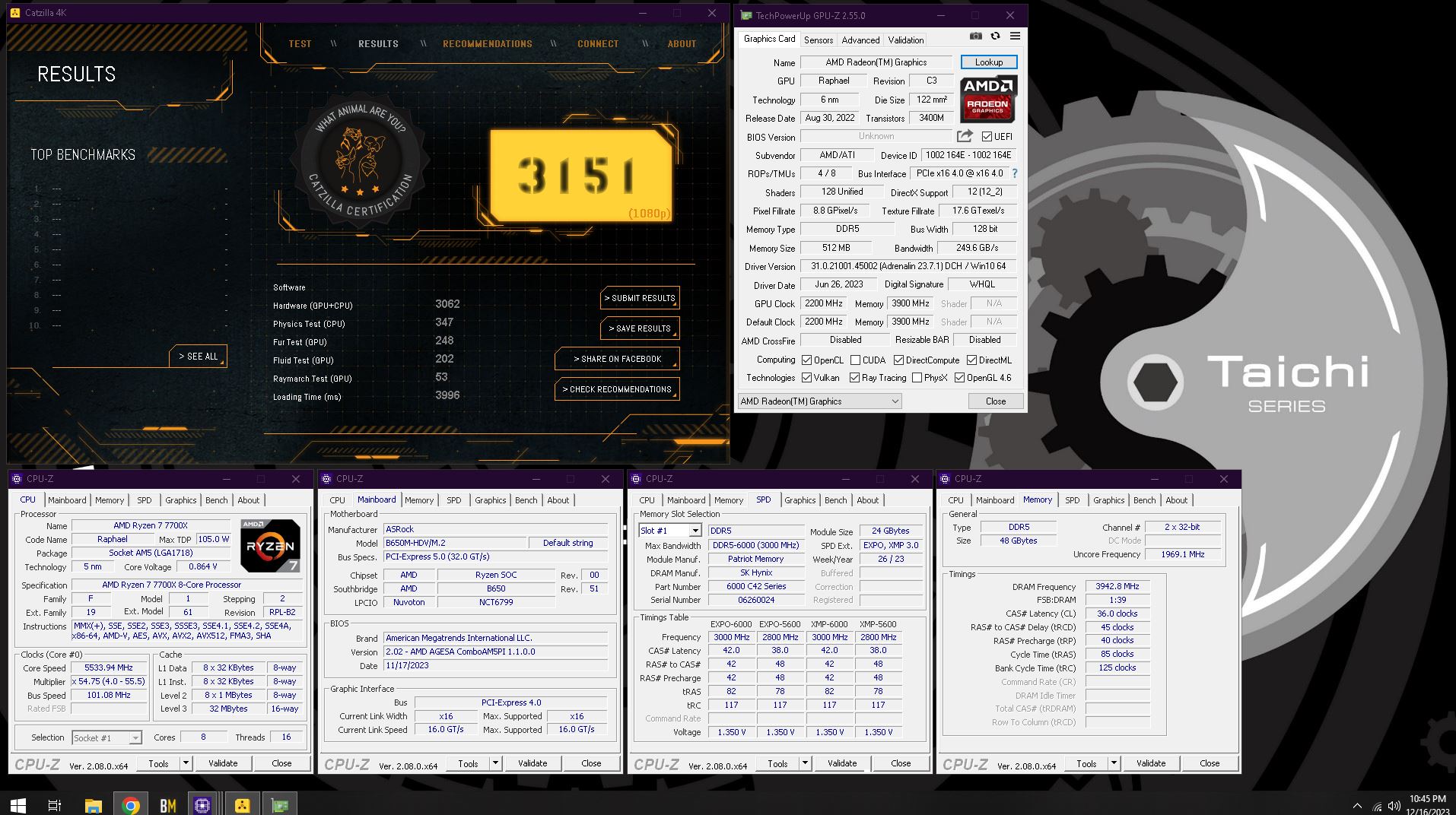Toggle the DirectCompute checkbox
The height and width of the screenshot is (815, 1456).
point(898,360)
